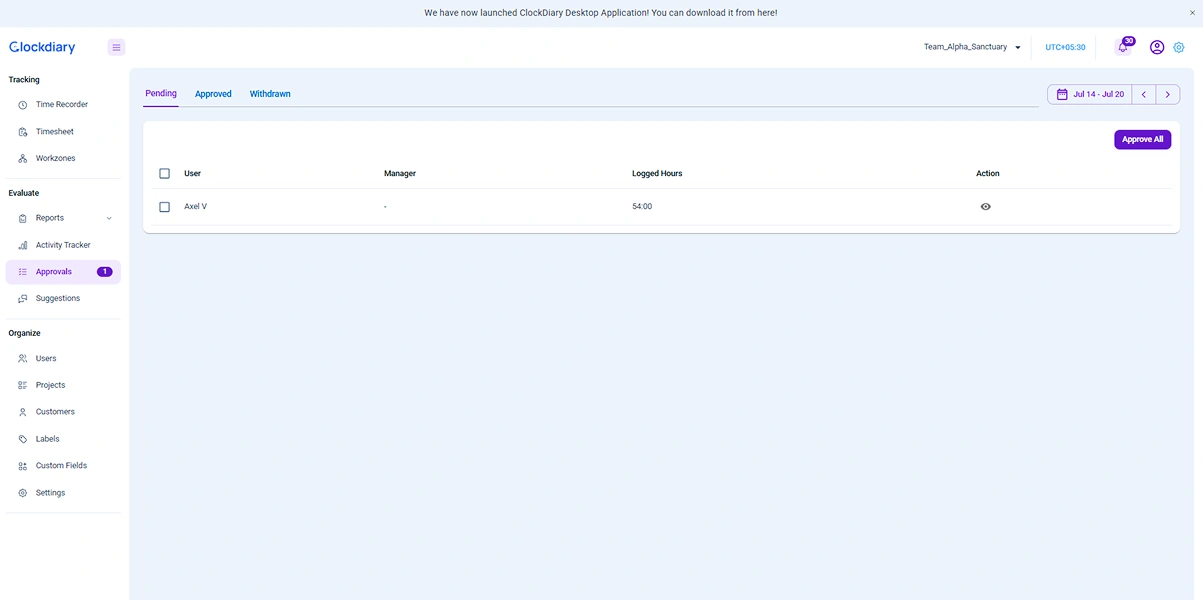Expand the Reports submenu chevron
The width and height of the screenshot is (1203, 600).
[x=109, y=218]
